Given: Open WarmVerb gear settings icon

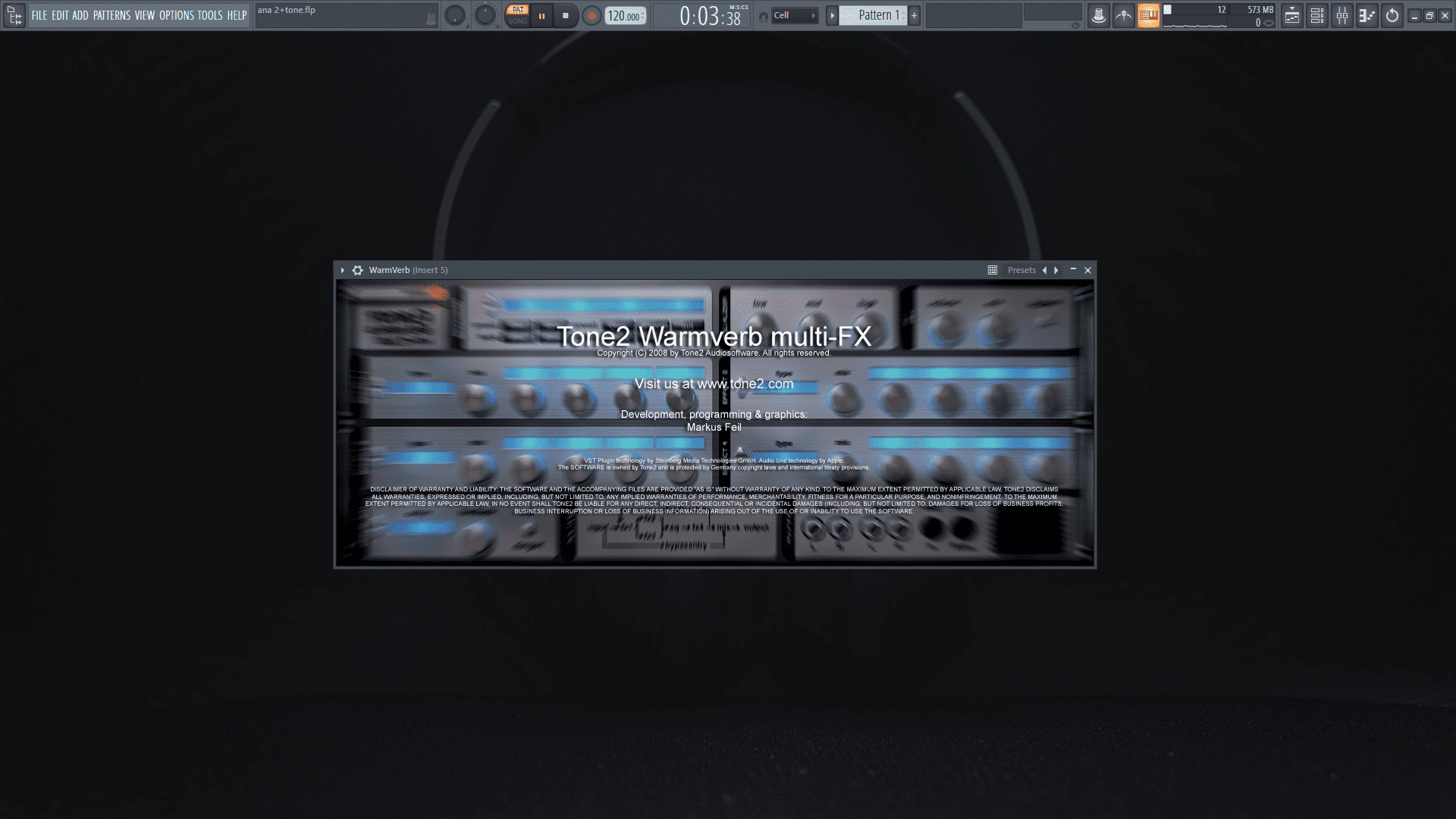Looking at the screenshot, I should pyautogui.click(x=358, y=270).
